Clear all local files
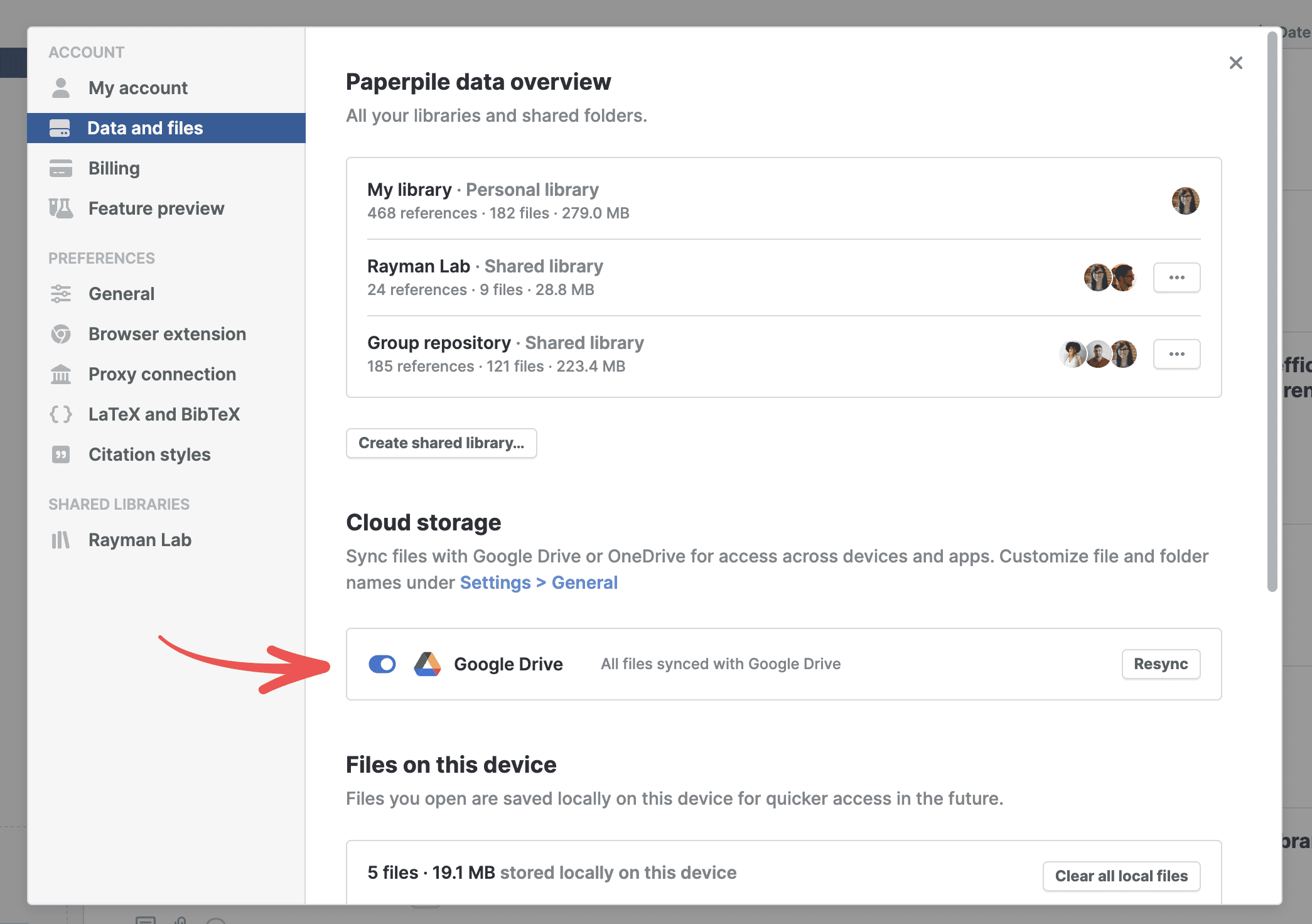Screen dimensions: 1312x924 (x=1121, y=876)
